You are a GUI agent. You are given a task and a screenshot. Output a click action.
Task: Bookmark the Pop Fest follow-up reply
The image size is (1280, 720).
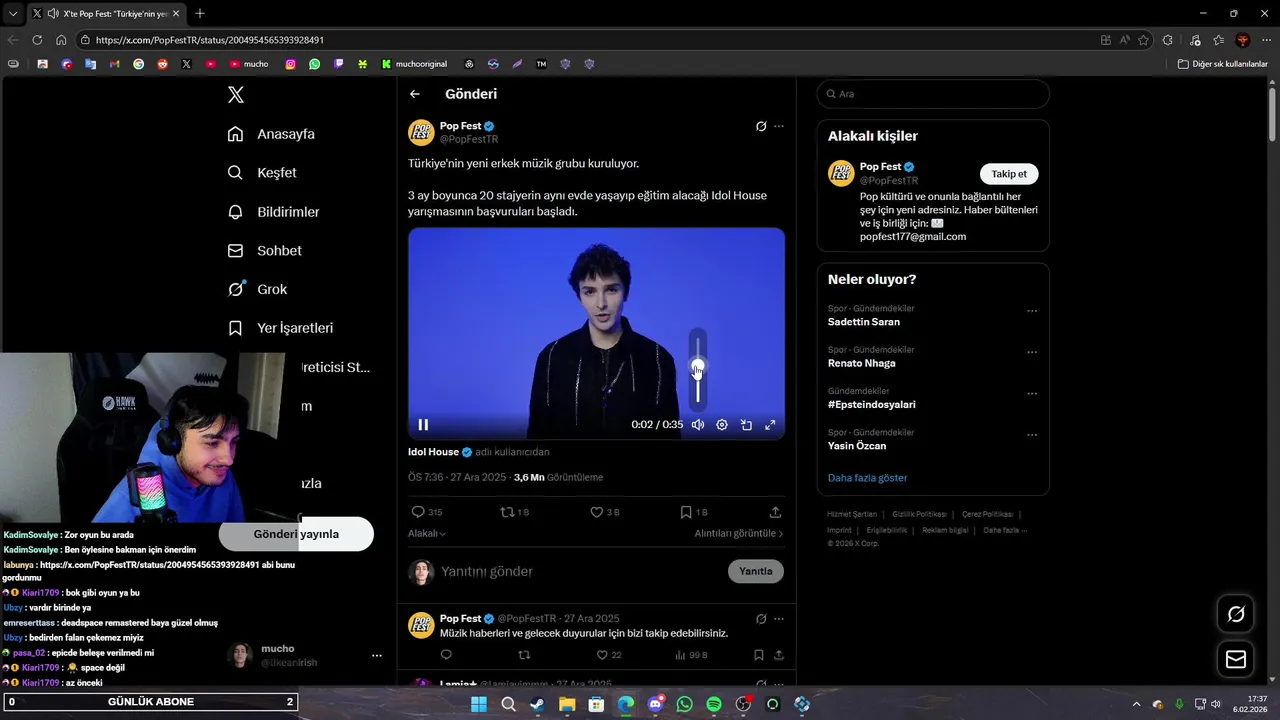point(759,655)
